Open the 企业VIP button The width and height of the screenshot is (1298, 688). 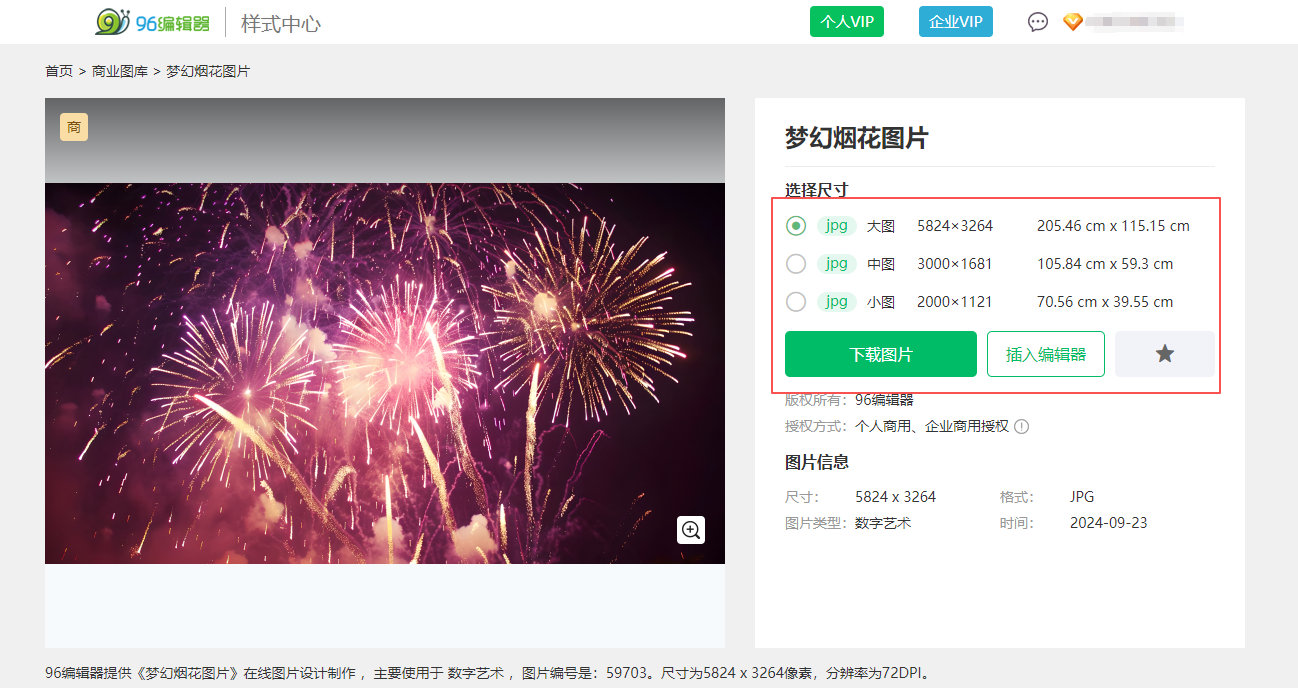pyautogui.click(x=955, y=22)
